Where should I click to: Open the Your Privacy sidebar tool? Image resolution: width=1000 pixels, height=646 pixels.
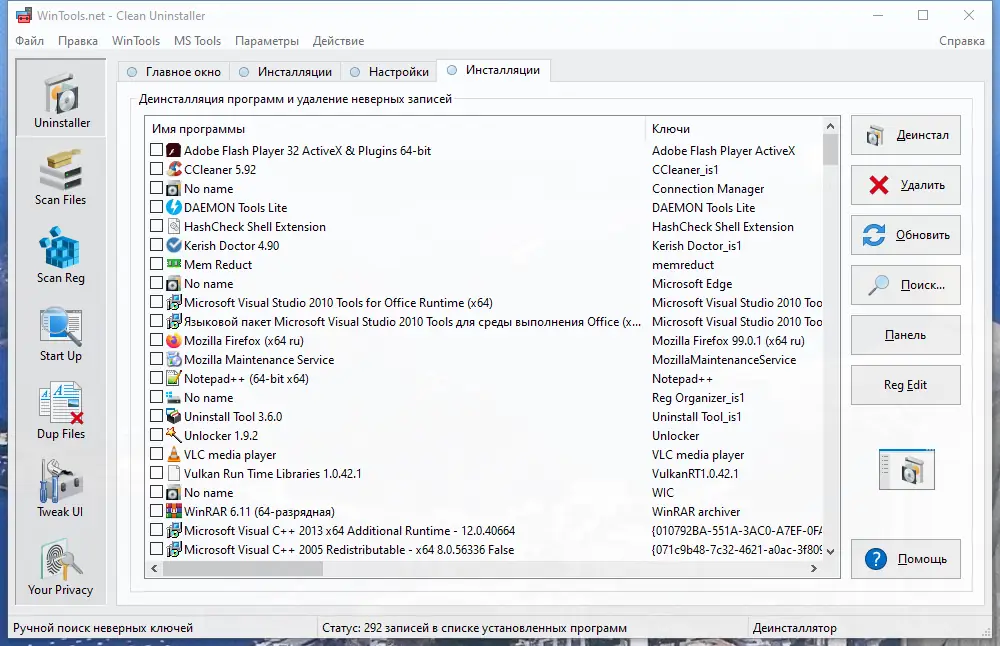tap(61, 567)
